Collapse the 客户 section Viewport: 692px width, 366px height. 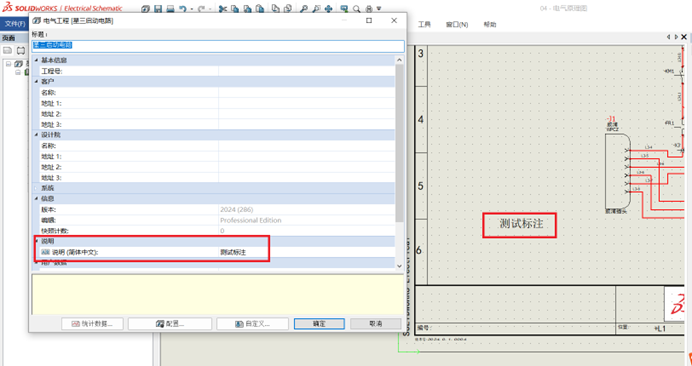coord(36,82)
